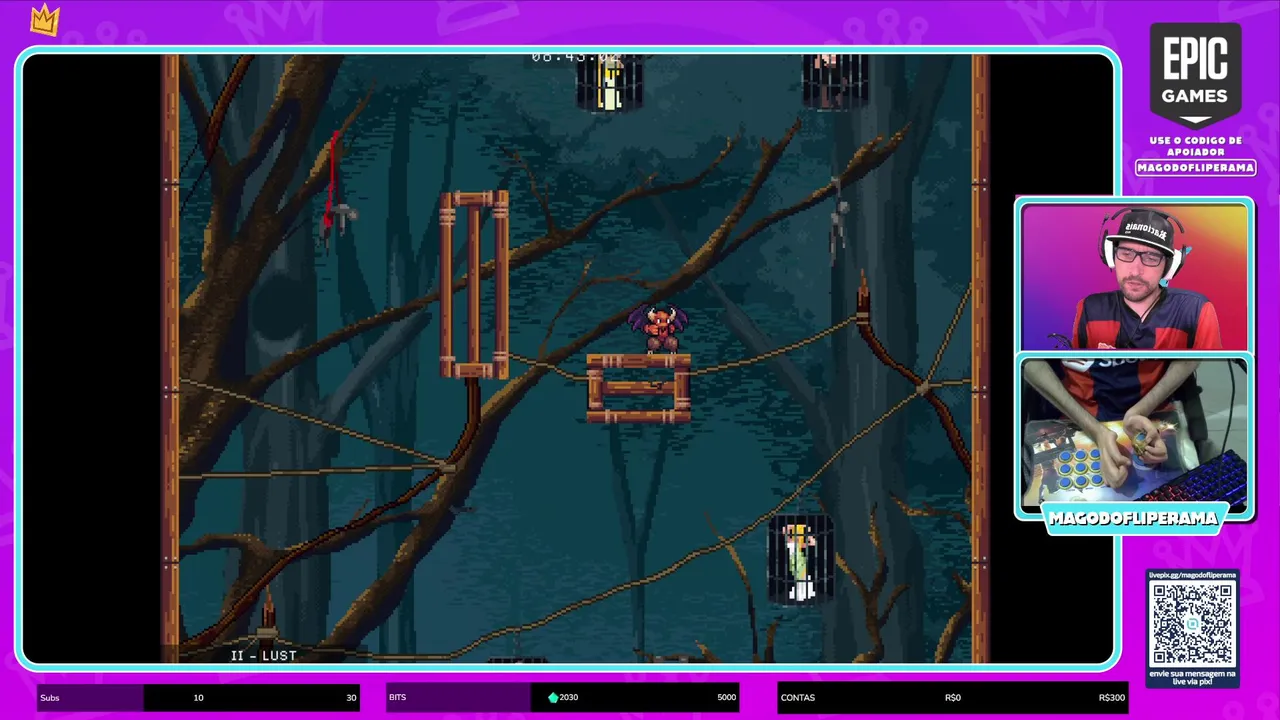Image resolution: width=1280 pixels, height=720 pixels.
Task: Click the game timer at top
Action: [x=576, y=57]
